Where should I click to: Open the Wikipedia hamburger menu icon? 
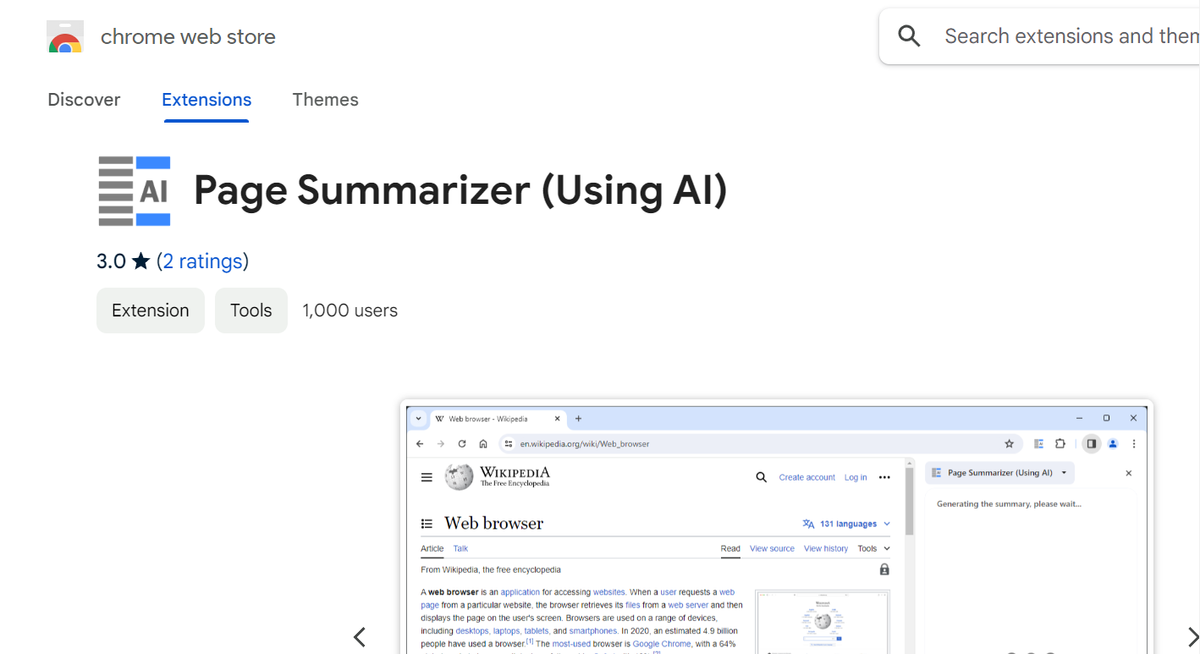tap(426, 477)
